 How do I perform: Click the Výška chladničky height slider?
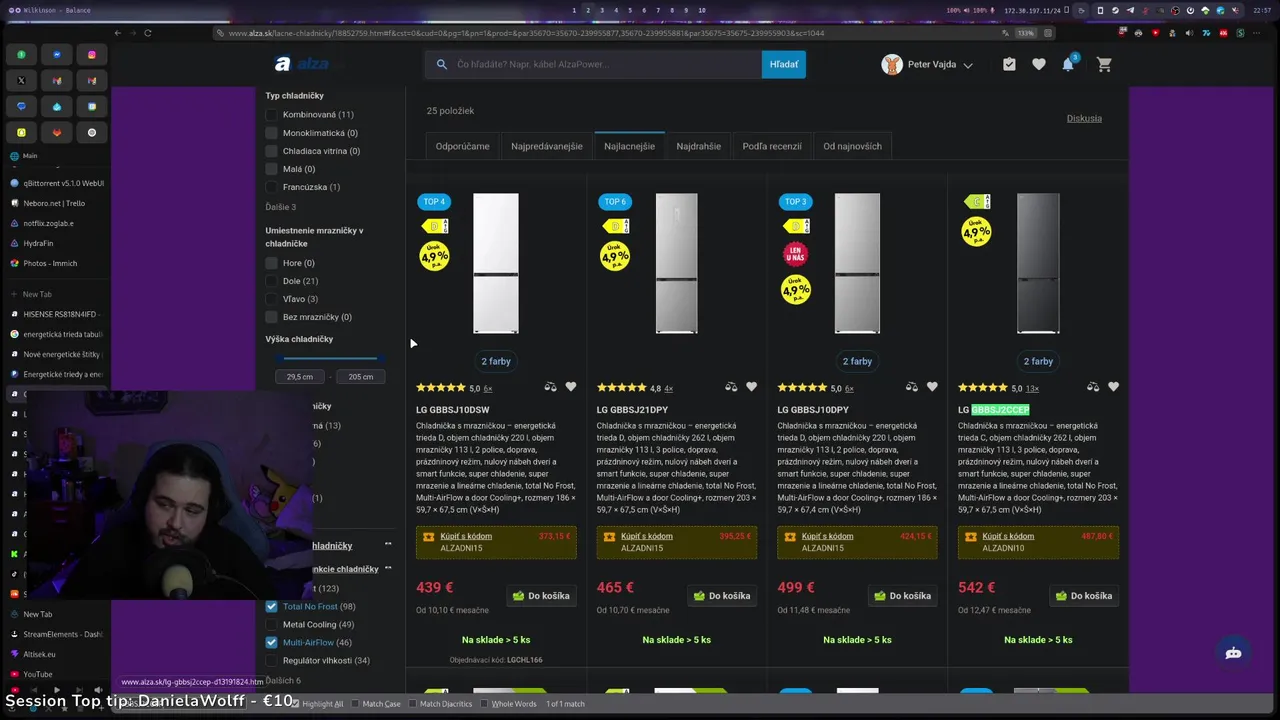330,358
